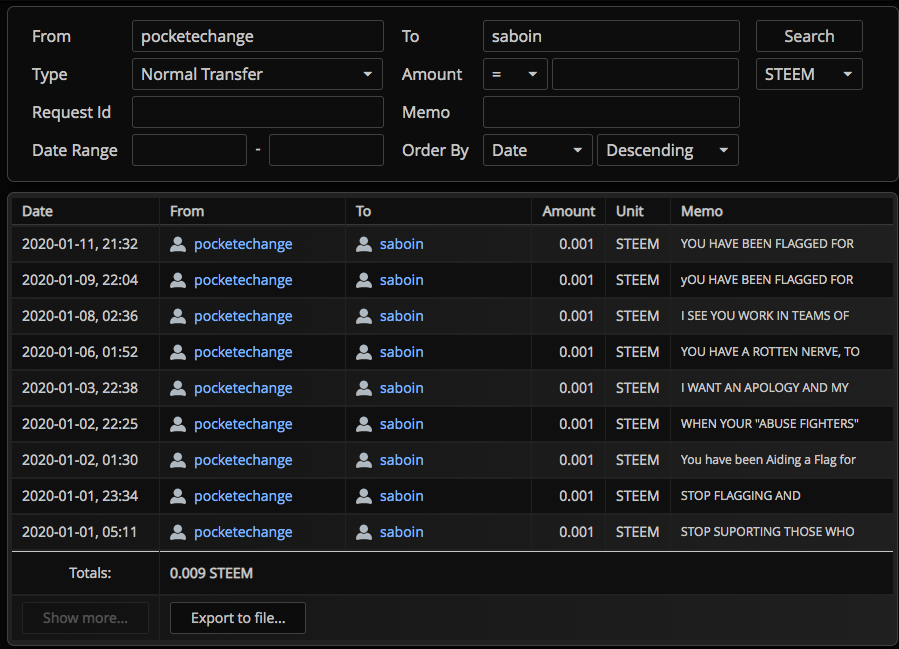Click sender user icon in 2020-01-08 row
The height and width of the screenshot is (649, 899).
[x=178, y=316]
